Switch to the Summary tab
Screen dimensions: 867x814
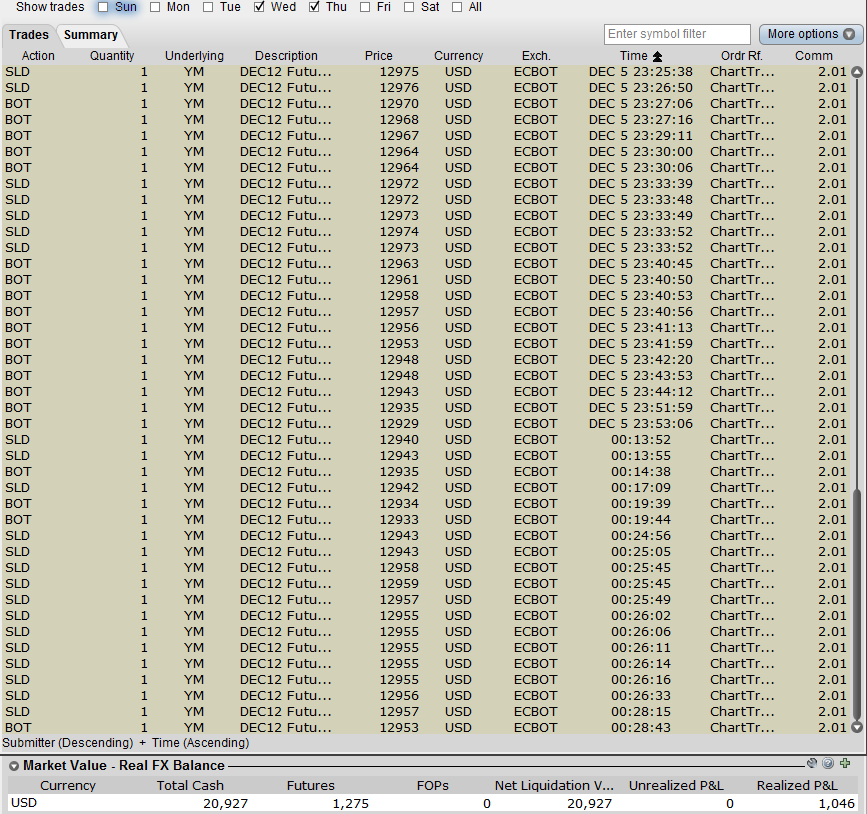[x=91, y=35]
